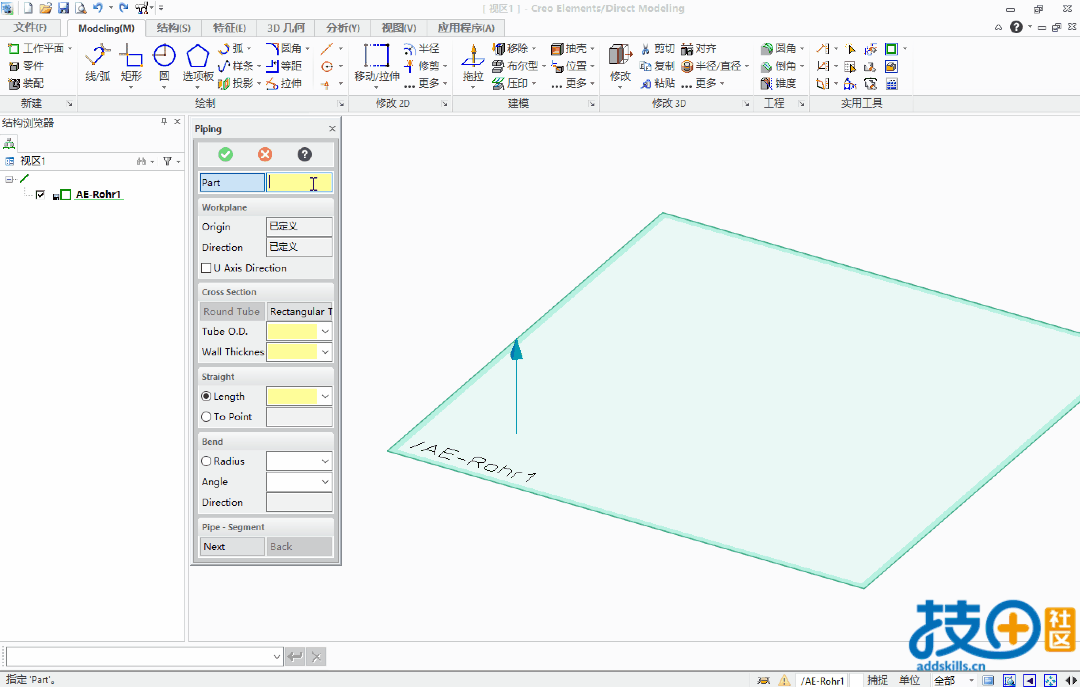Click the 对齐 align tool
This screenshot has height=687, width=1080.
tap(699, 48)
